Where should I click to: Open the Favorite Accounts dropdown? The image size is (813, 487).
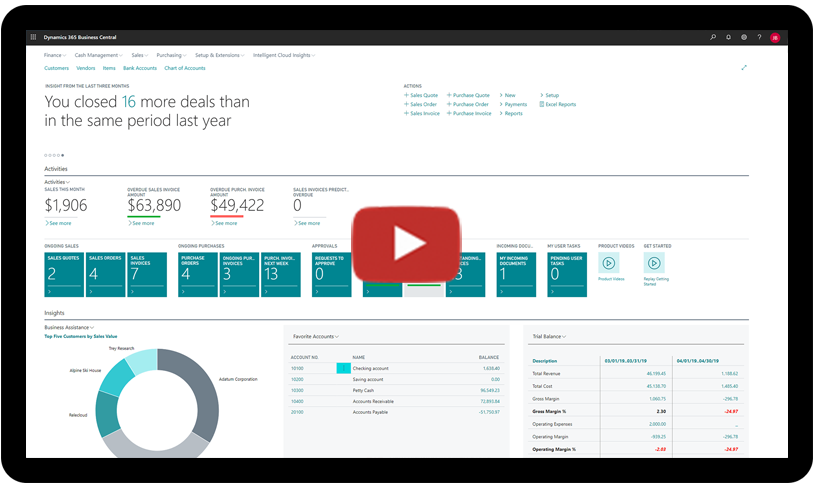314,336
